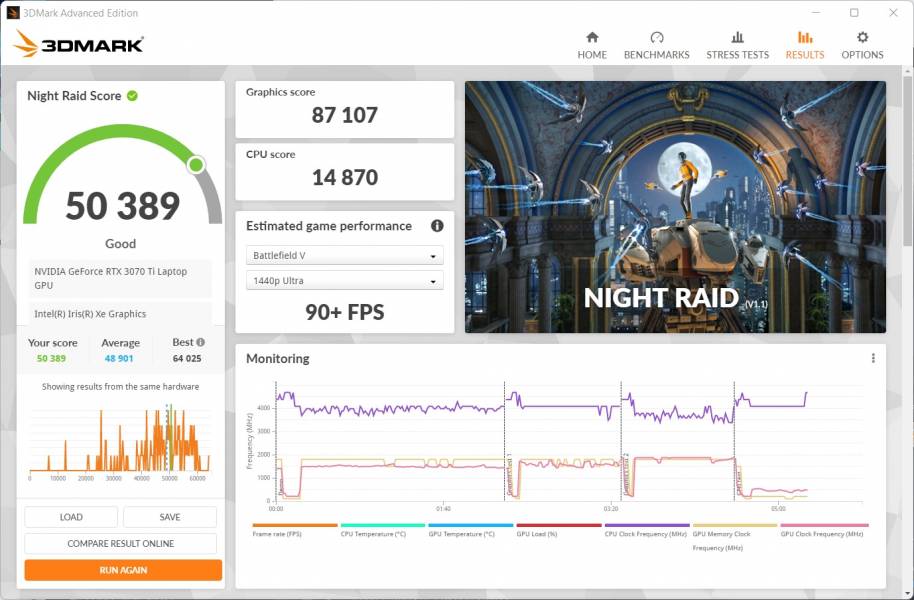Click the Monitoring heading
The image size is (914, 600).
click(277, 359)
